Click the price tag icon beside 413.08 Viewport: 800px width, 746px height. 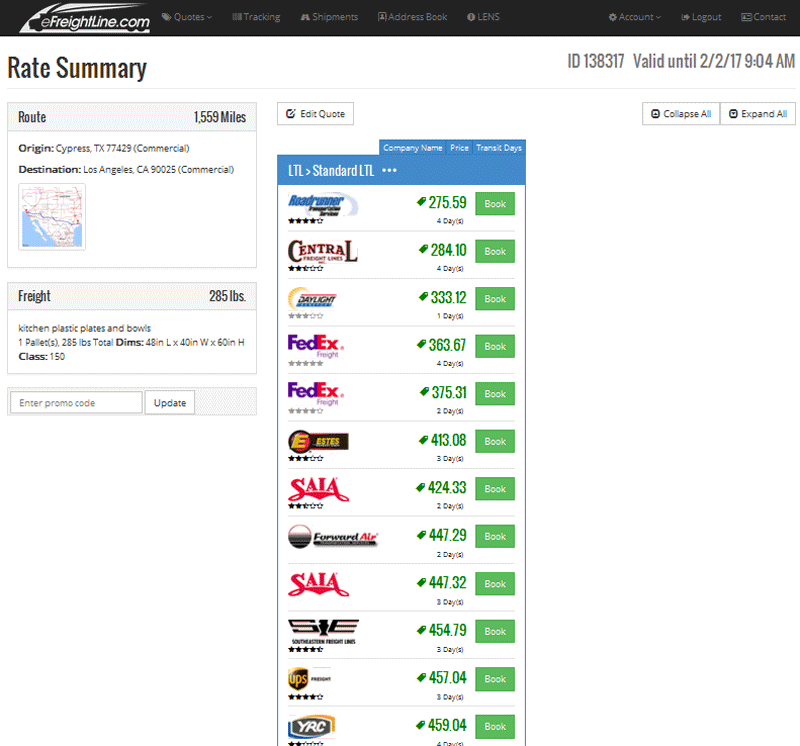coord(423,439)
